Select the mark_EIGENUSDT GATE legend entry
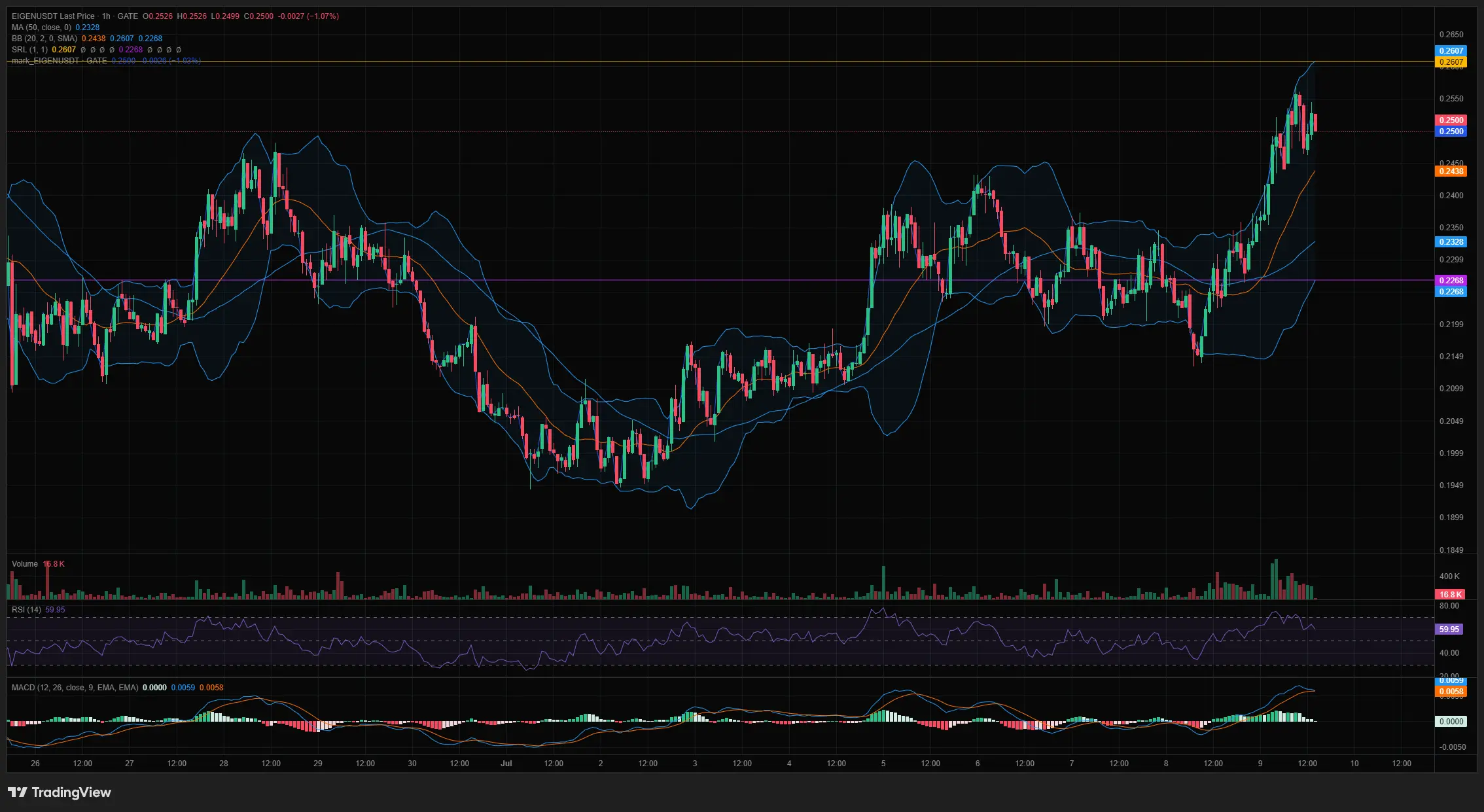Image resolution: width=1484 pixels, height=812 pixels. tap(59, 61)
